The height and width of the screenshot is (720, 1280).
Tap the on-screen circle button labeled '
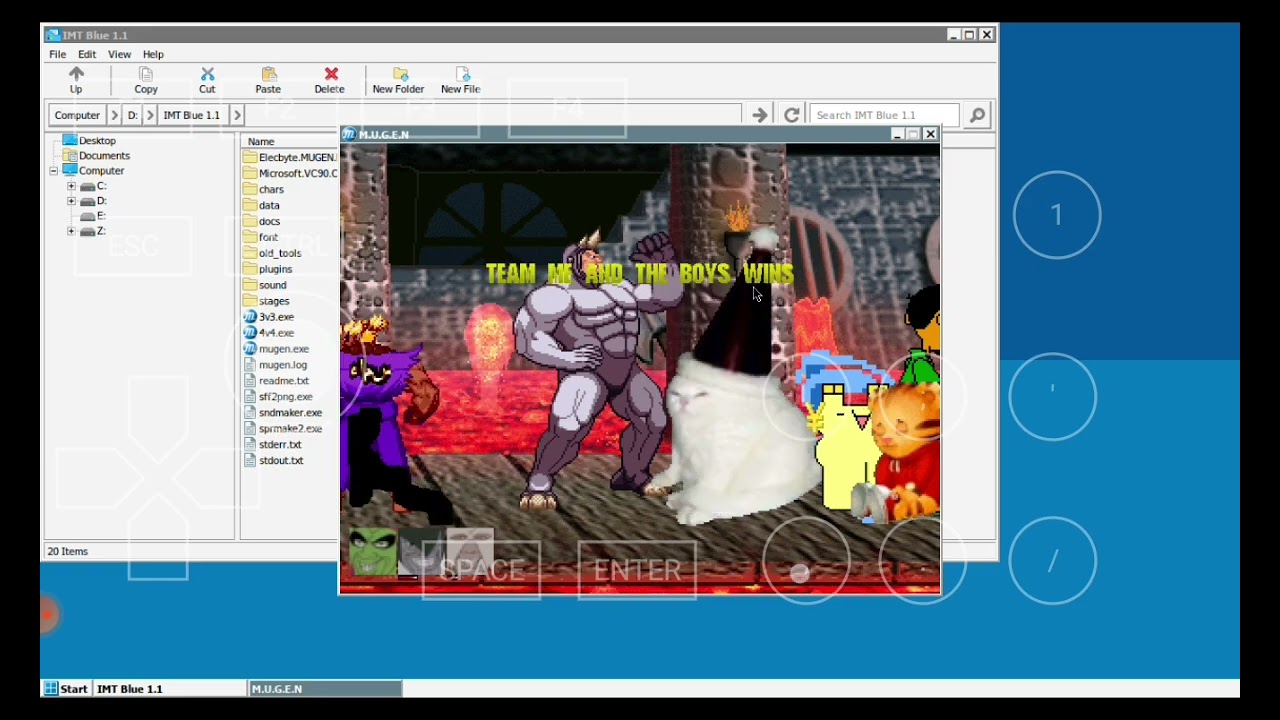[x=1053, y=396]
